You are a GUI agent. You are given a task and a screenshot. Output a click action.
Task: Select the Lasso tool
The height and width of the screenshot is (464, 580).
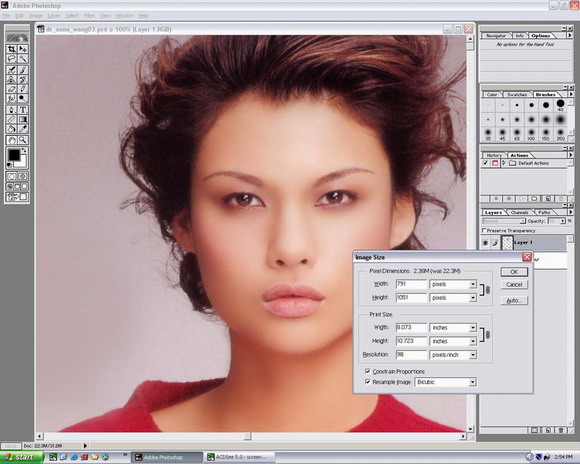pyautogui.click(x=11, y=58)
